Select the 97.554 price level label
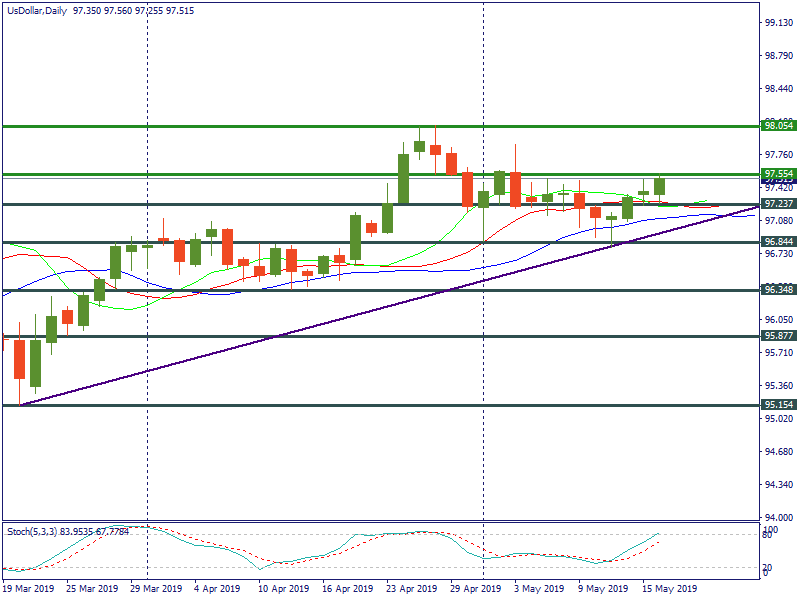800x600 pixels. pyautogui.click(x=778, y=174)
